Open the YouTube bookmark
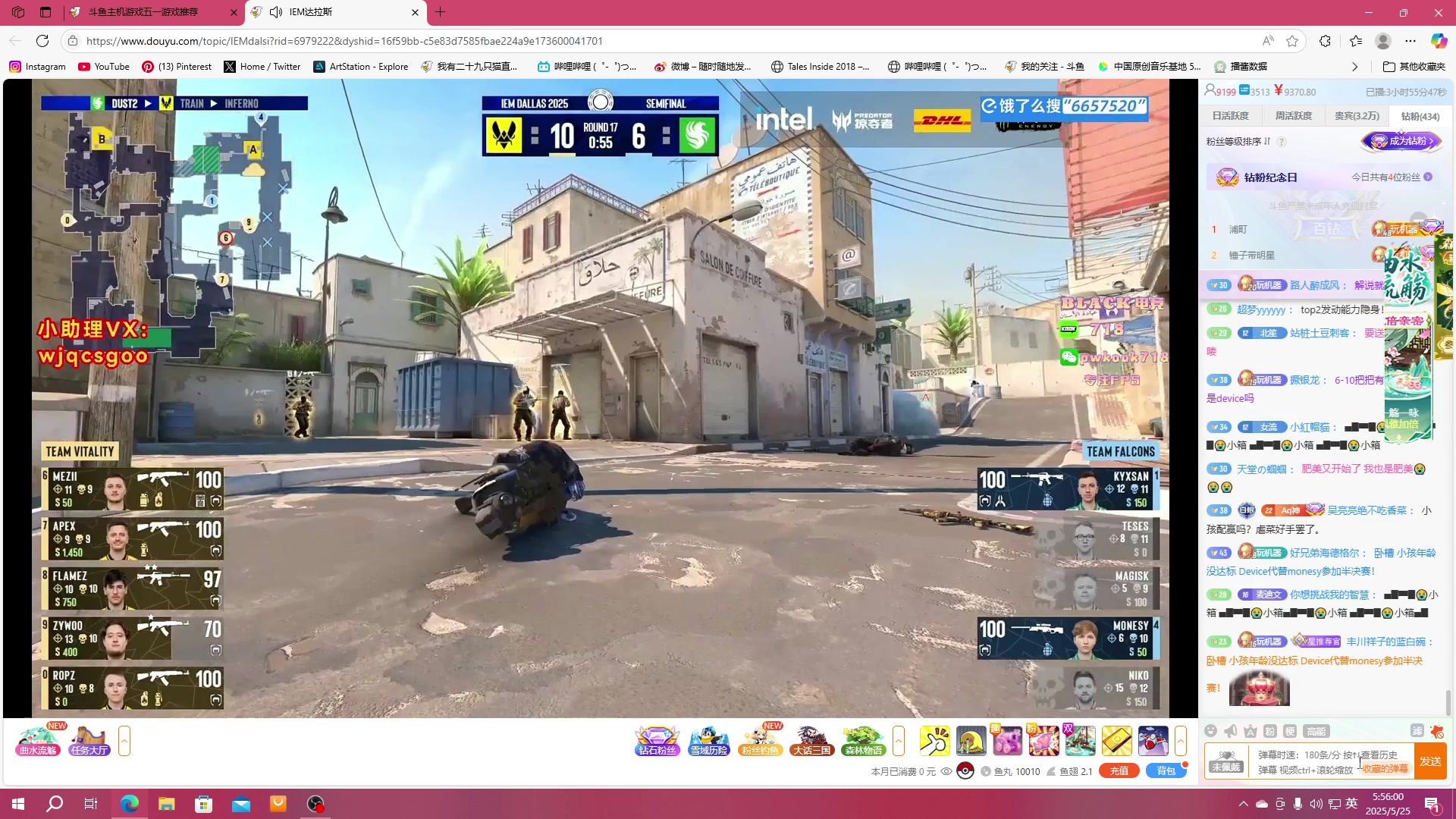 click(x=104, y=67)
